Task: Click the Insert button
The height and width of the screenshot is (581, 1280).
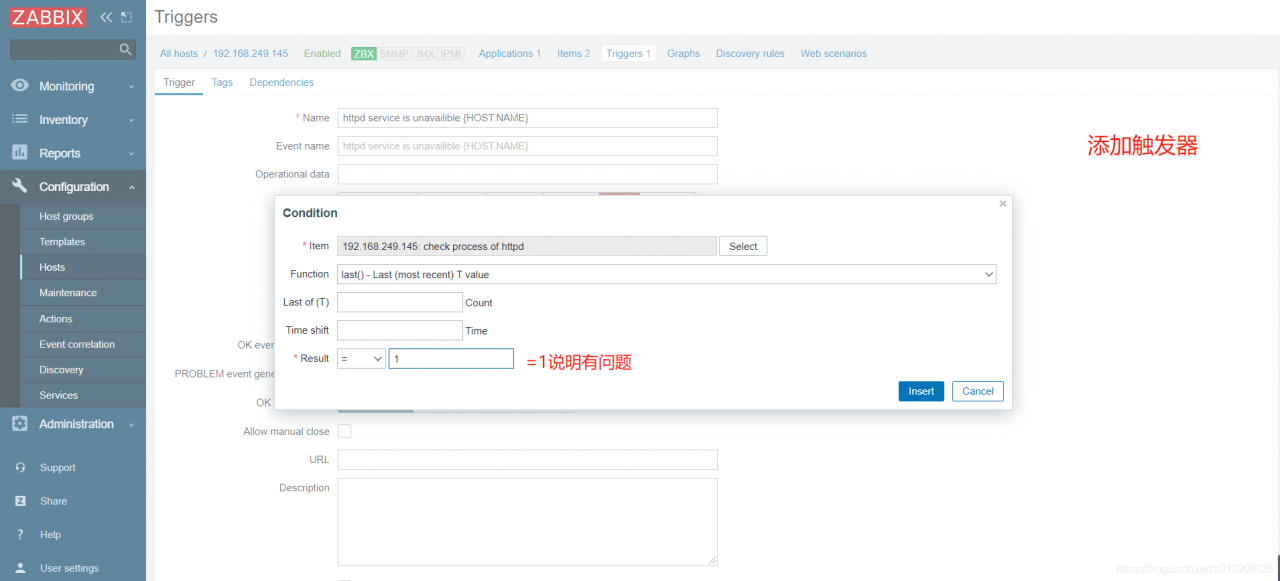Action: pyautogui.click(x=921, y=391)
